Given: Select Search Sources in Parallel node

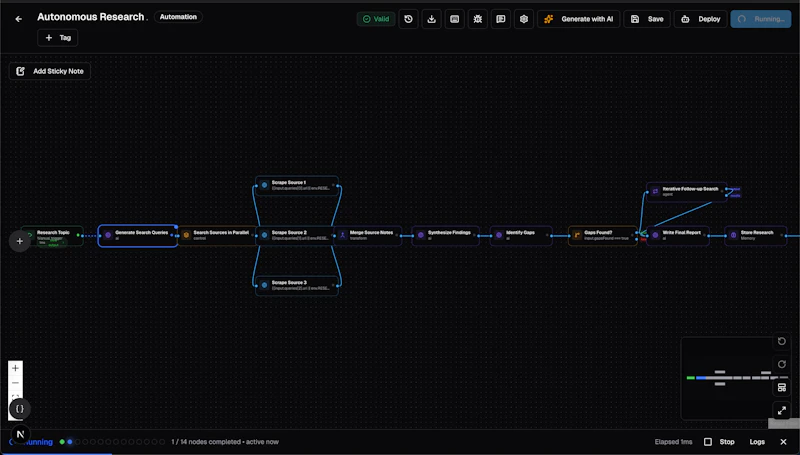Looking at the screenshot, I should point(217,235).
